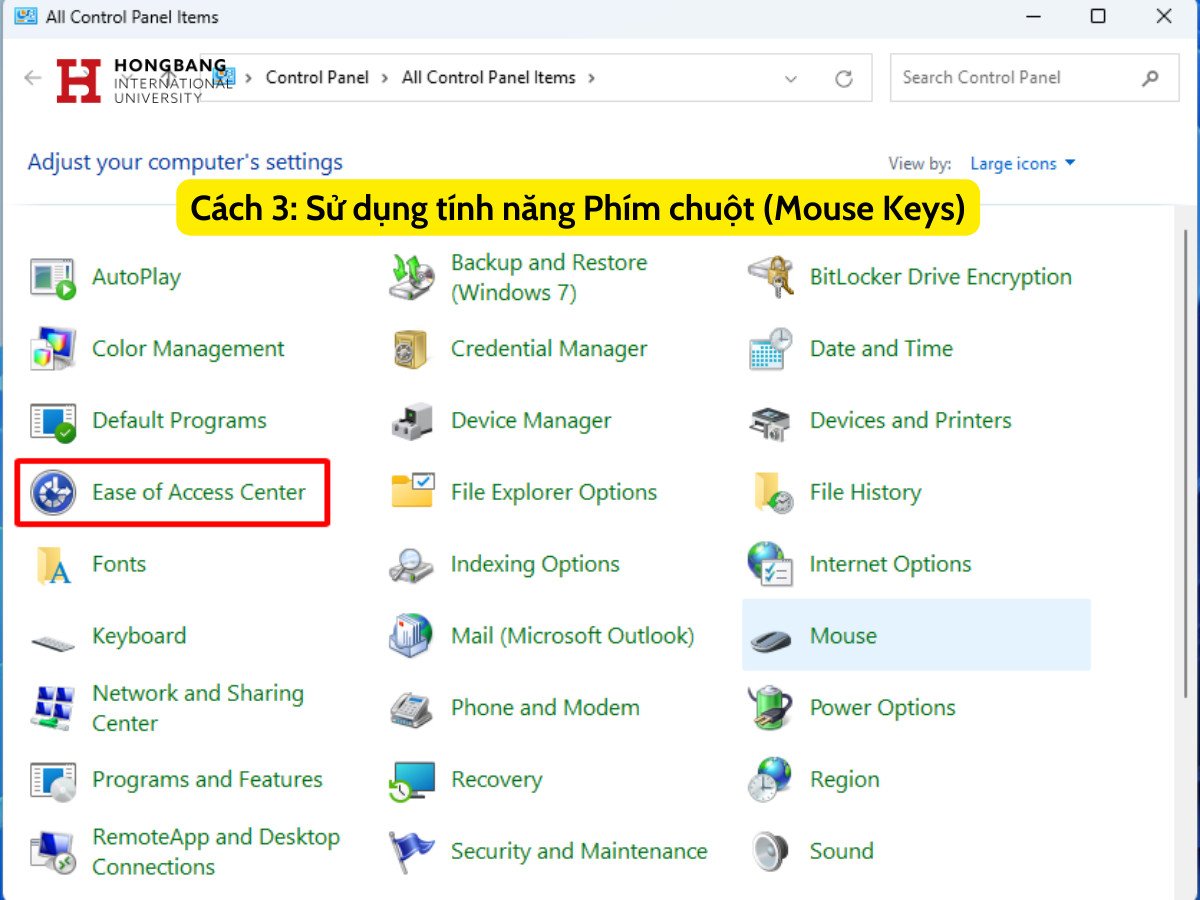Open Ease of Access Center
Viewport: 1200px width, 900px height.
tap(198, 492)
